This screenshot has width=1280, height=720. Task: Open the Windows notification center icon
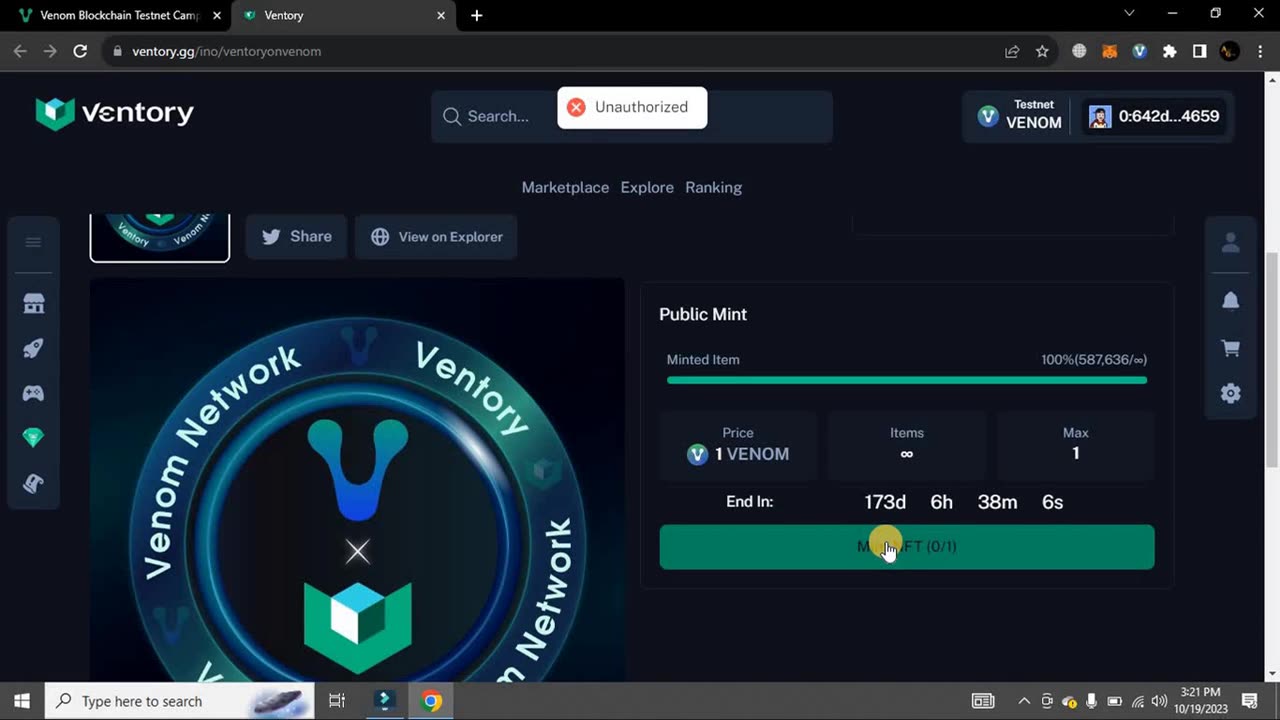pyautogui.click(x=1250, y=701)
